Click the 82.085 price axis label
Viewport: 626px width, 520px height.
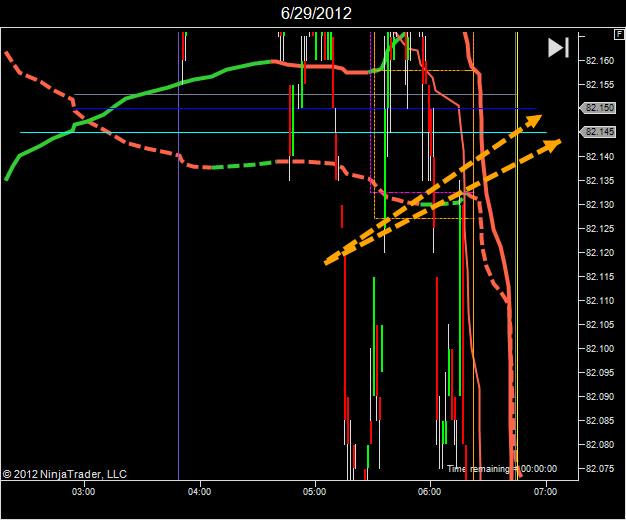[600, 420]
